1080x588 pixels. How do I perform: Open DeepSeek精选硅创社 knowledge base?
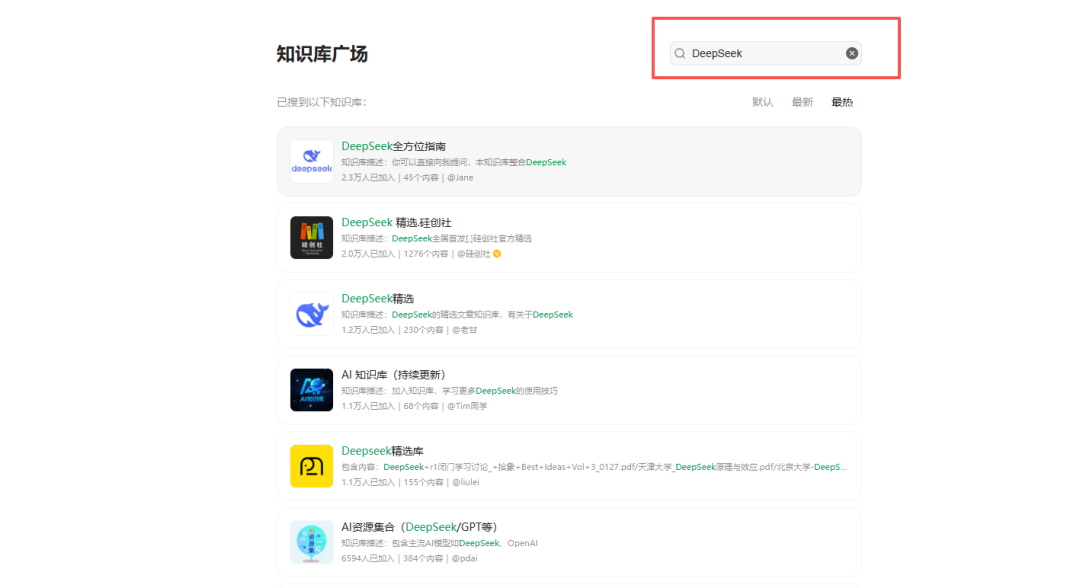393,222
